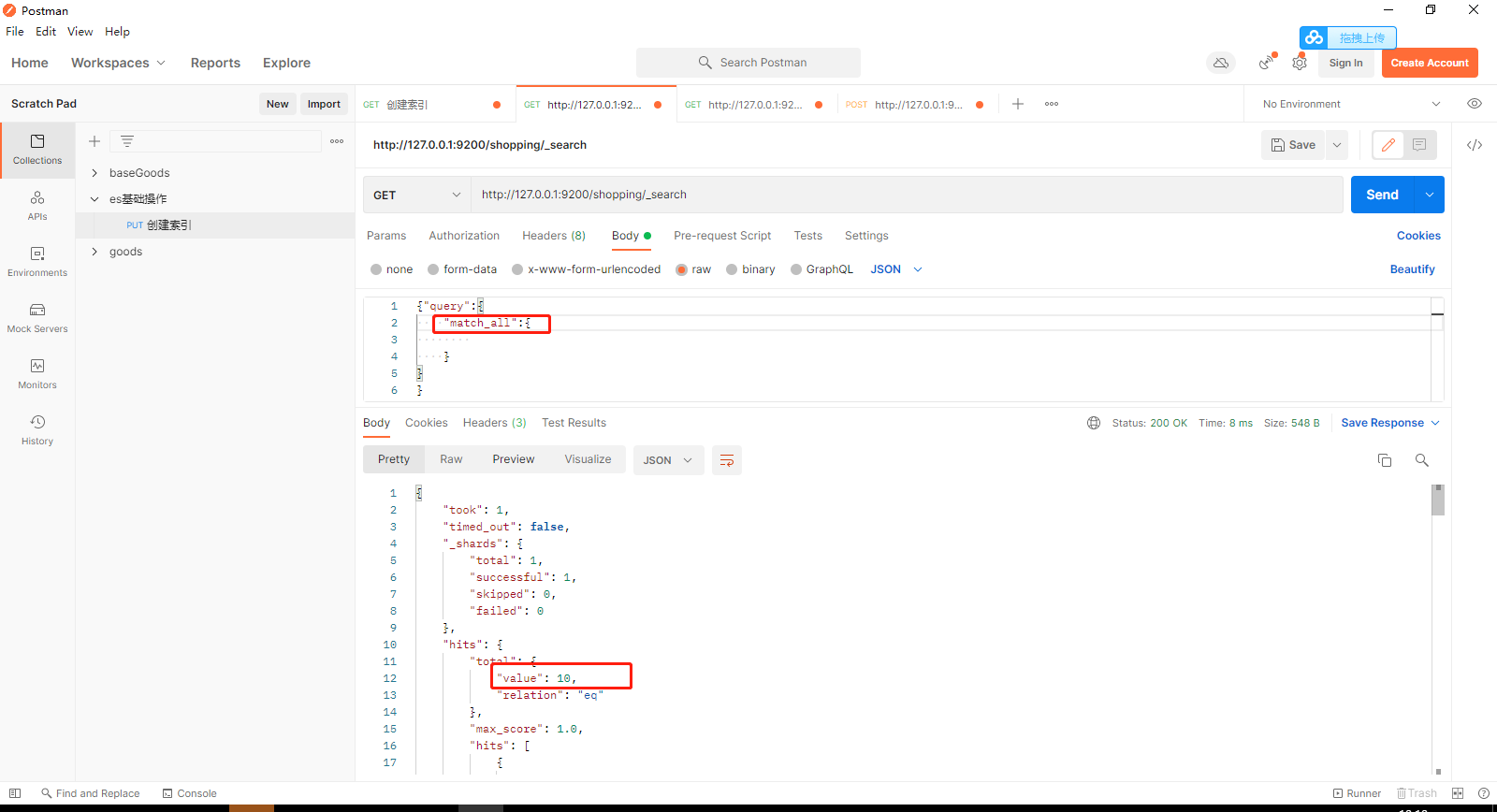1497x812 pixels.
Task: Toggle line wrap icon in response toolbar
Action: coord(727,460)
